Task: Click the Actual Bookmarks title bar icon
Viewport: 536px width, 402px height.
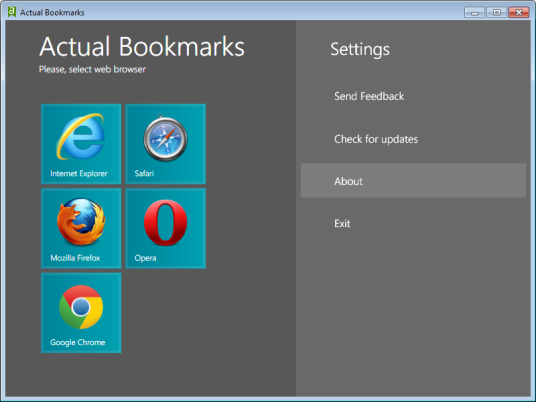Action: [12, 12]
